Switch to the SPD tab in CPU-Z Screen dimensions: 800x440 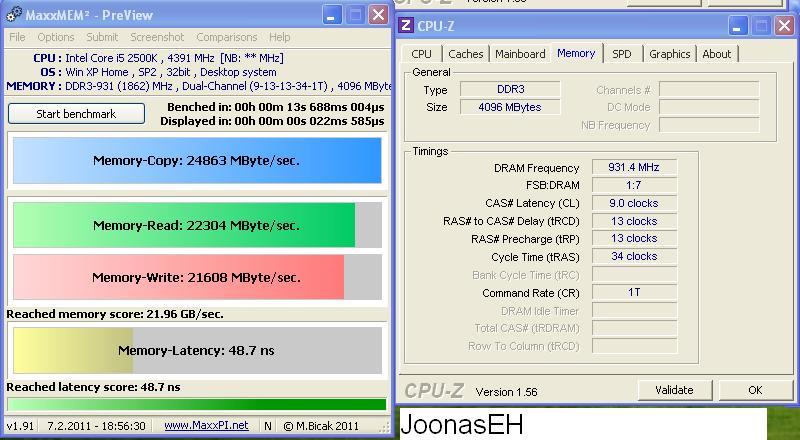pos(621,54)
